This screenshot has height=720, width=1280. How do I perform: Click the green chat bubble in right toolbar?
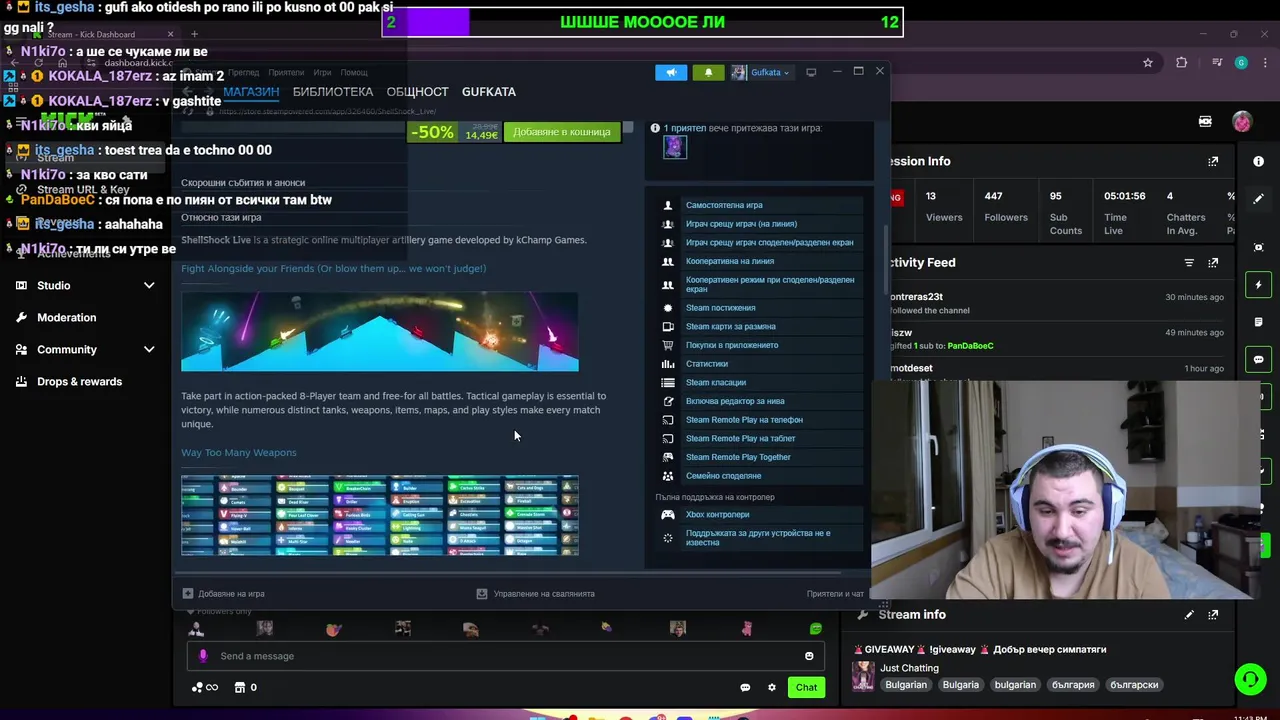(x=1258, y=359)
